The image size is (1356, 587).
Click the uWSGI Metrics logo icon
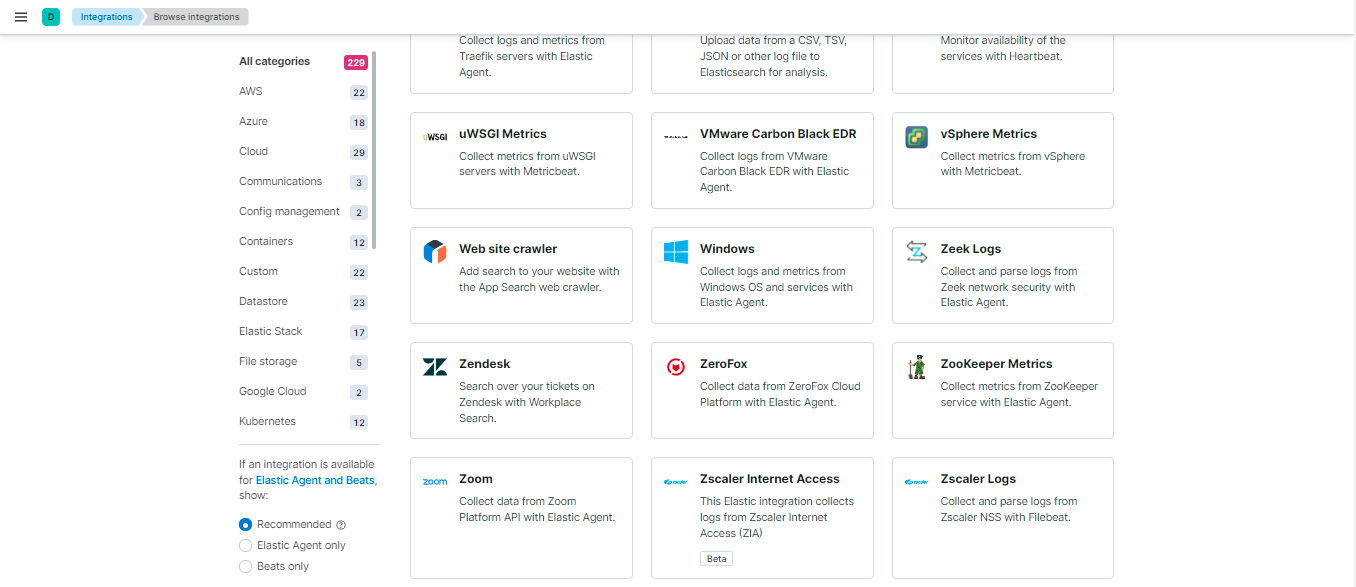(x=435, y=137)
